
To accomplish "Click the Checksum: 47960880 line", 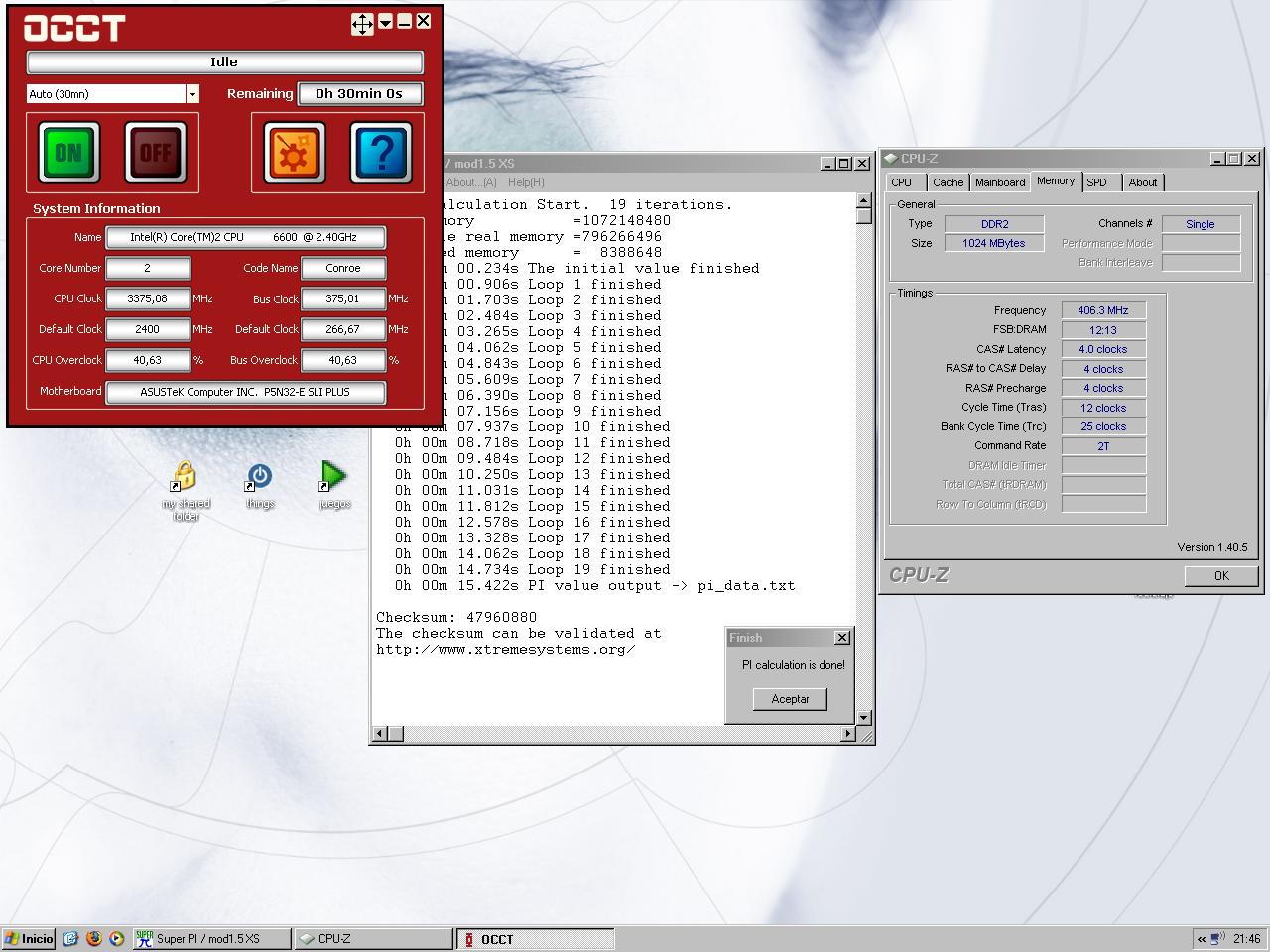I will click(456, 618).
